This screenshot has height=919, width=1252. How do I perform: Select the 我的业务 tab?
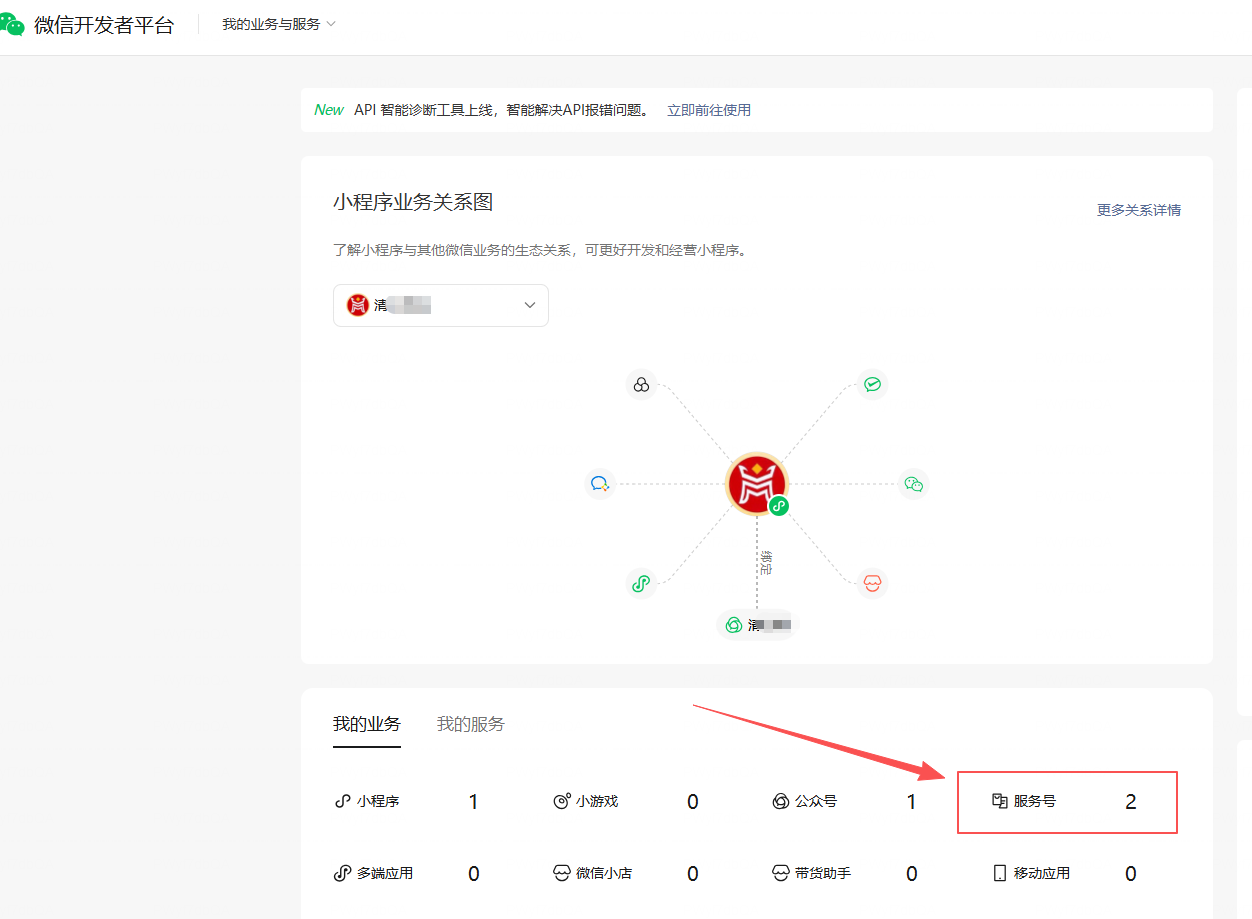[x=366, y=724]
